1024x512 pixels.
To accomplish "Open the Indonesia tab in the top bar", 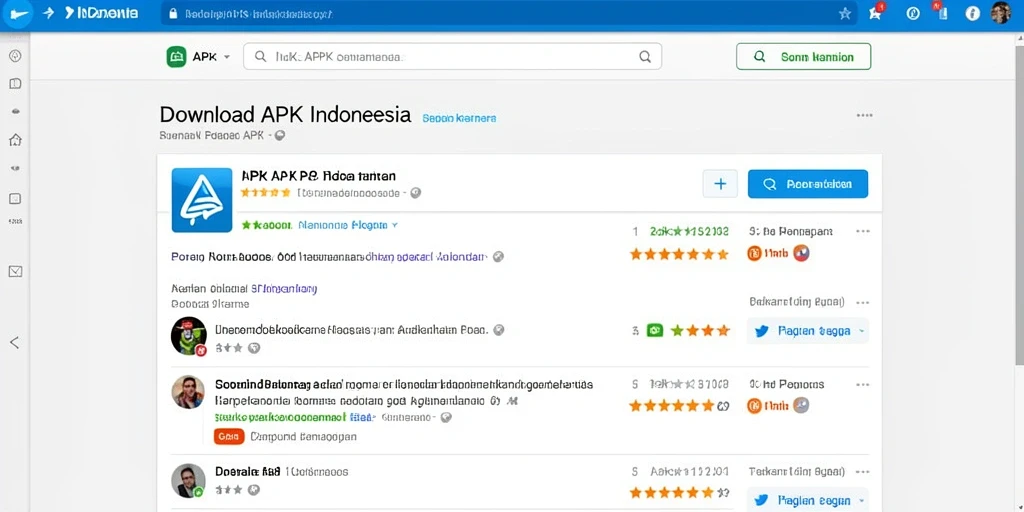I will tap(100, 13).
